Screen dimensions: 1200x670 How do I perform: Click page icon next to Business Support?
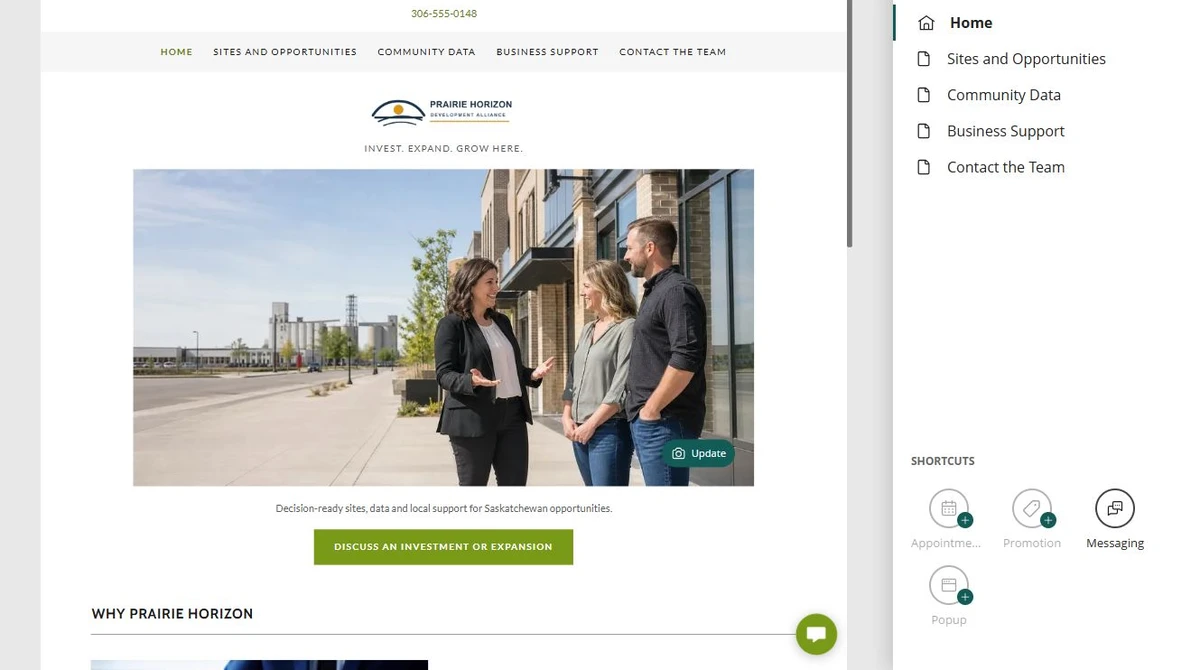click(924, 130)
